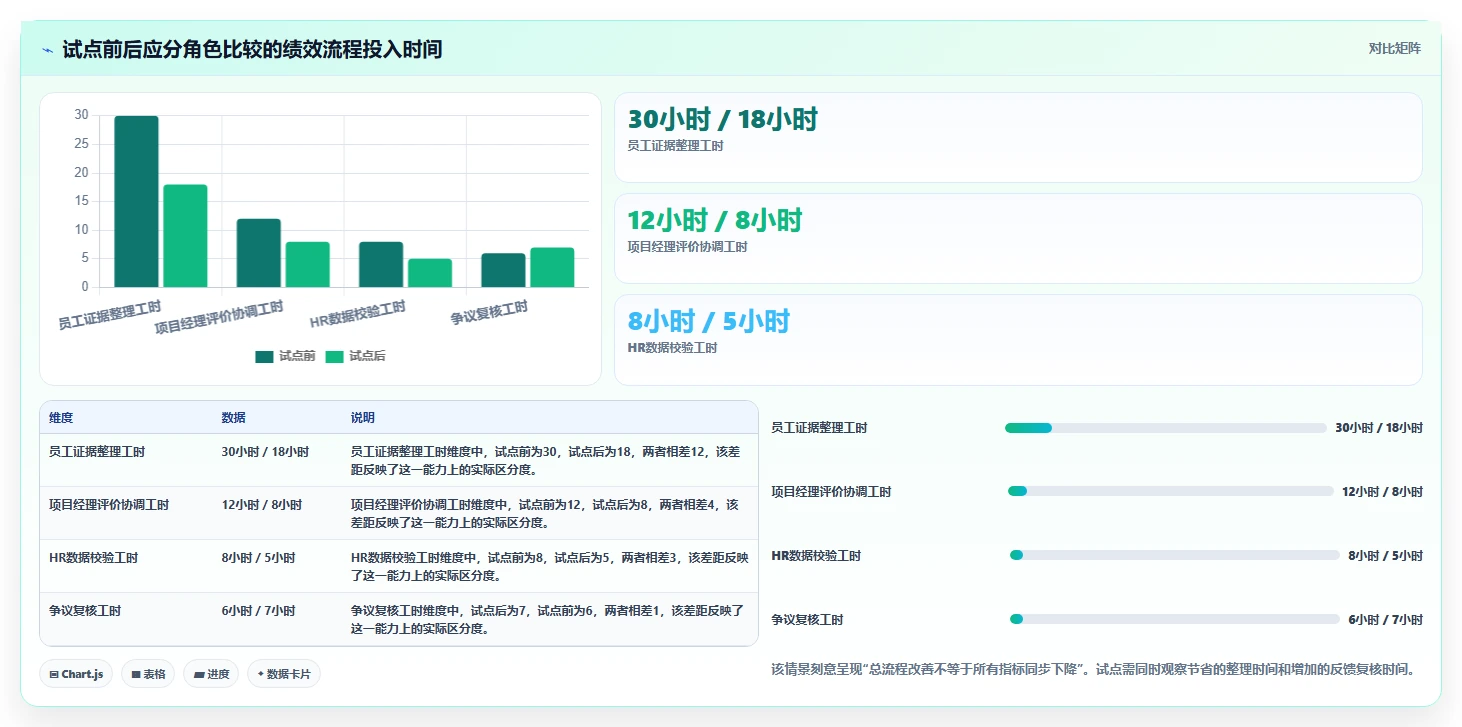Image resolution: width=1462 pixels, height=727 pixels.
Task: Click the 争议复核工时 x-axis label in chart
Action: click(489, 313)
